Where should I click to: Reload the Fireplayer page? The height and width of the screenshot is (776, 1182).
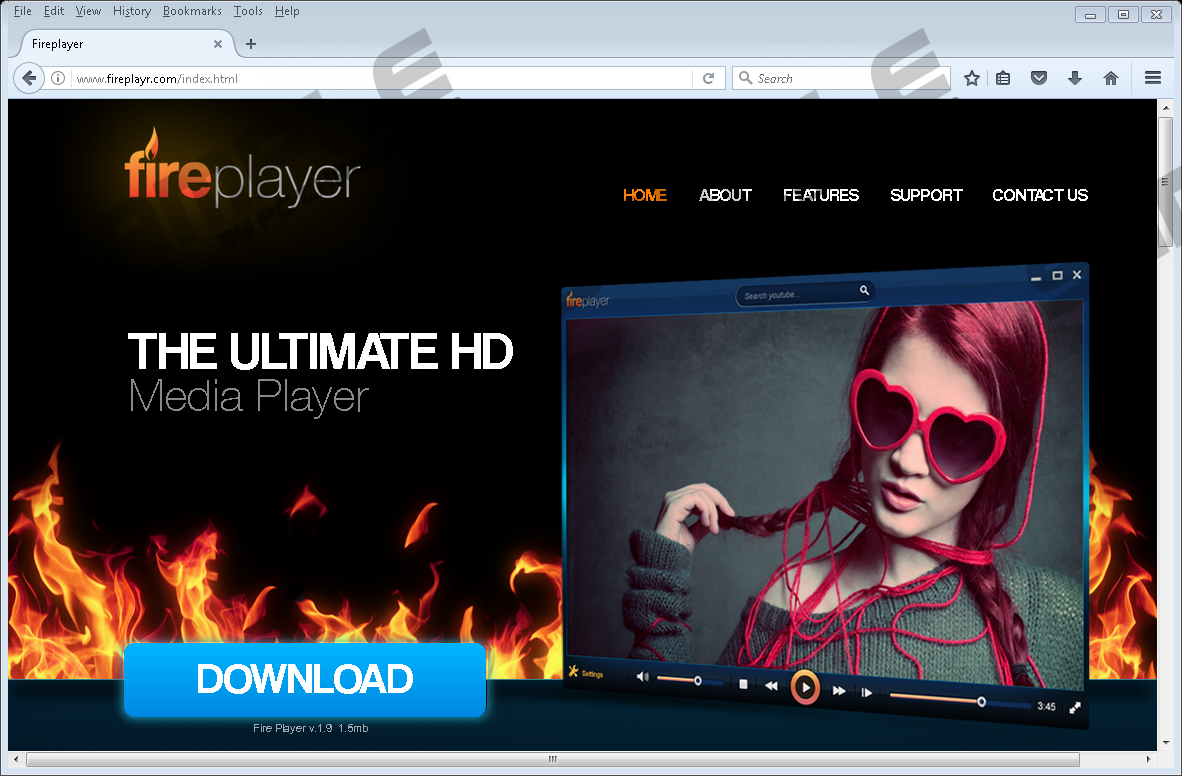tap(709, 78)
